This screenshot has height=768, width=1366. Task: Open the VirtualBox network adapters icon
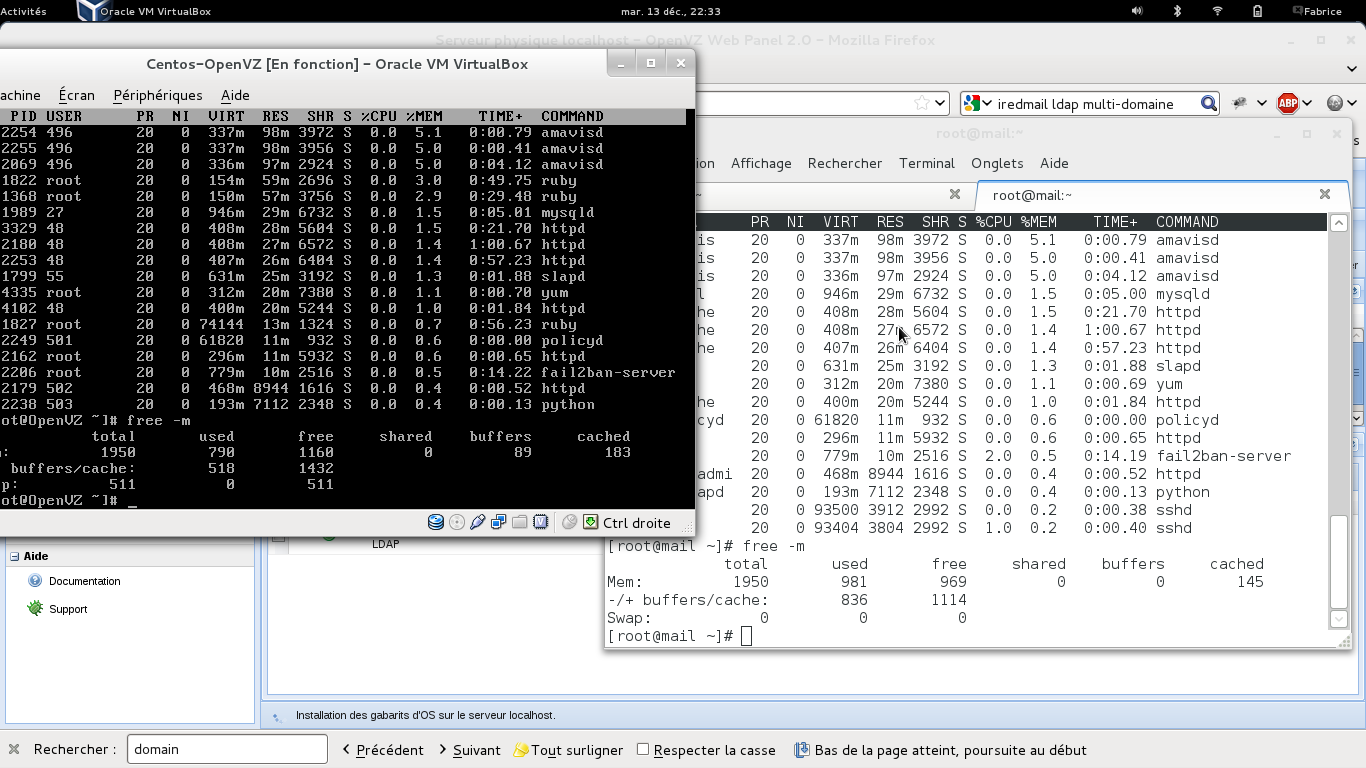click(498, 522)
